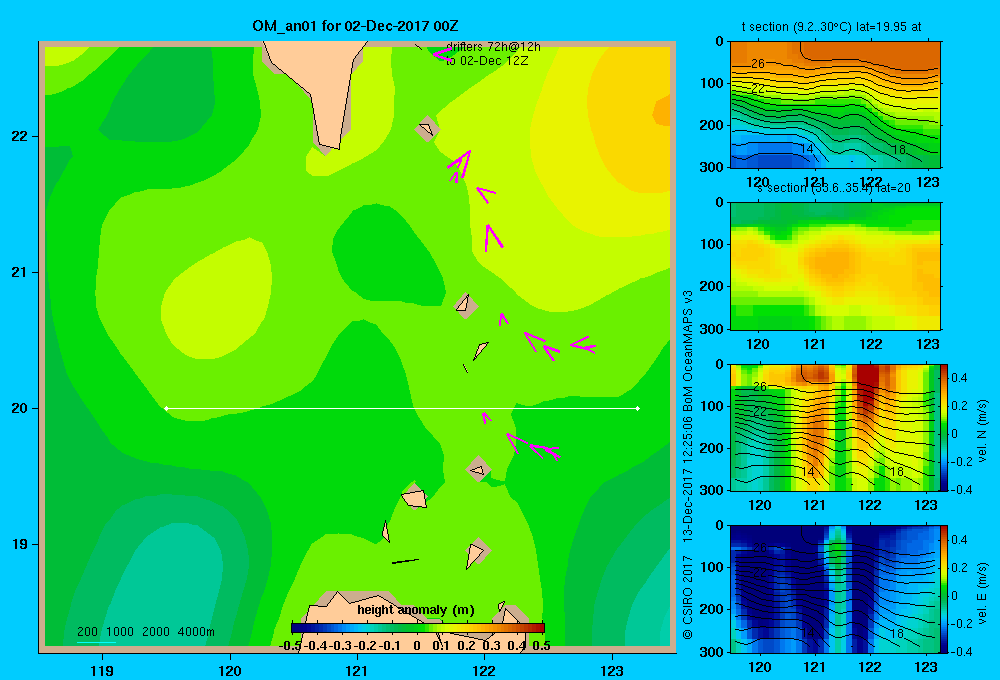
Task: Click the 't section (9.2..30°C) lat=19.95' title
Action: click(831, 27)
